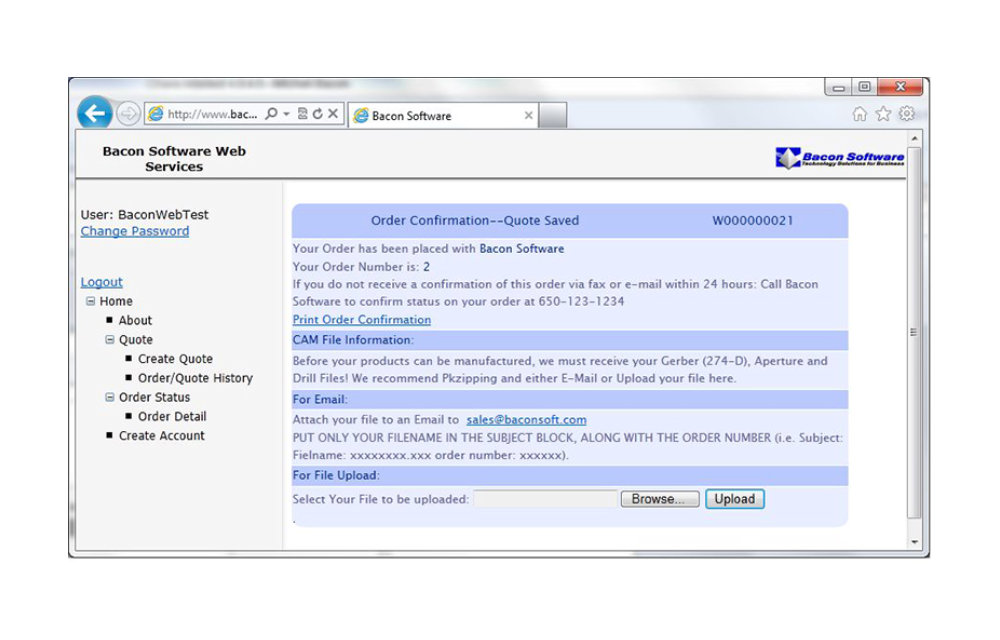Stop loading using the X icon in address bar
The image size is (1000, 640).
click(x=333, y=113)
